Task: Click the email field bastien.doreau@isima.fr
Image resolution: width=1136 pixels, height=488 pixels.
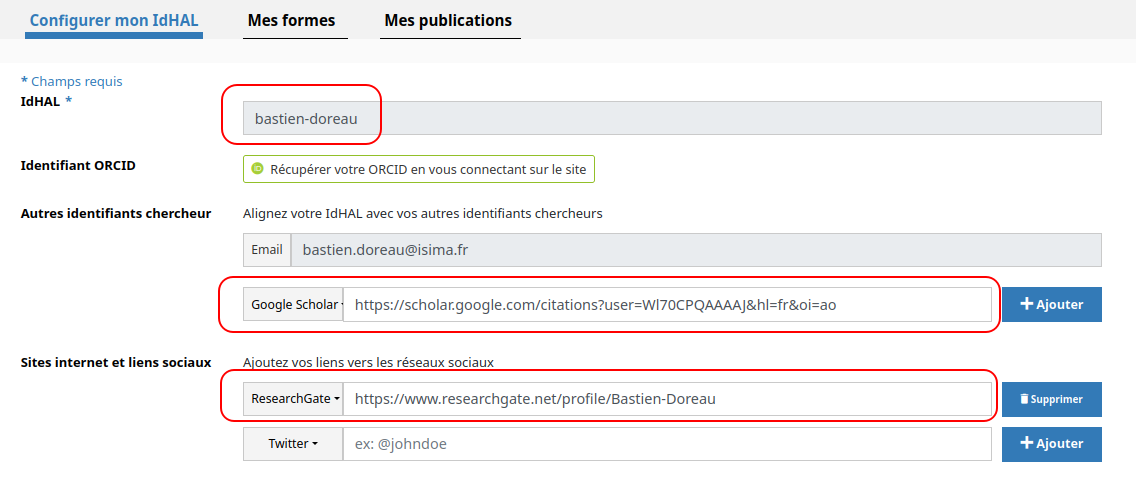Action: pos(695,250)
